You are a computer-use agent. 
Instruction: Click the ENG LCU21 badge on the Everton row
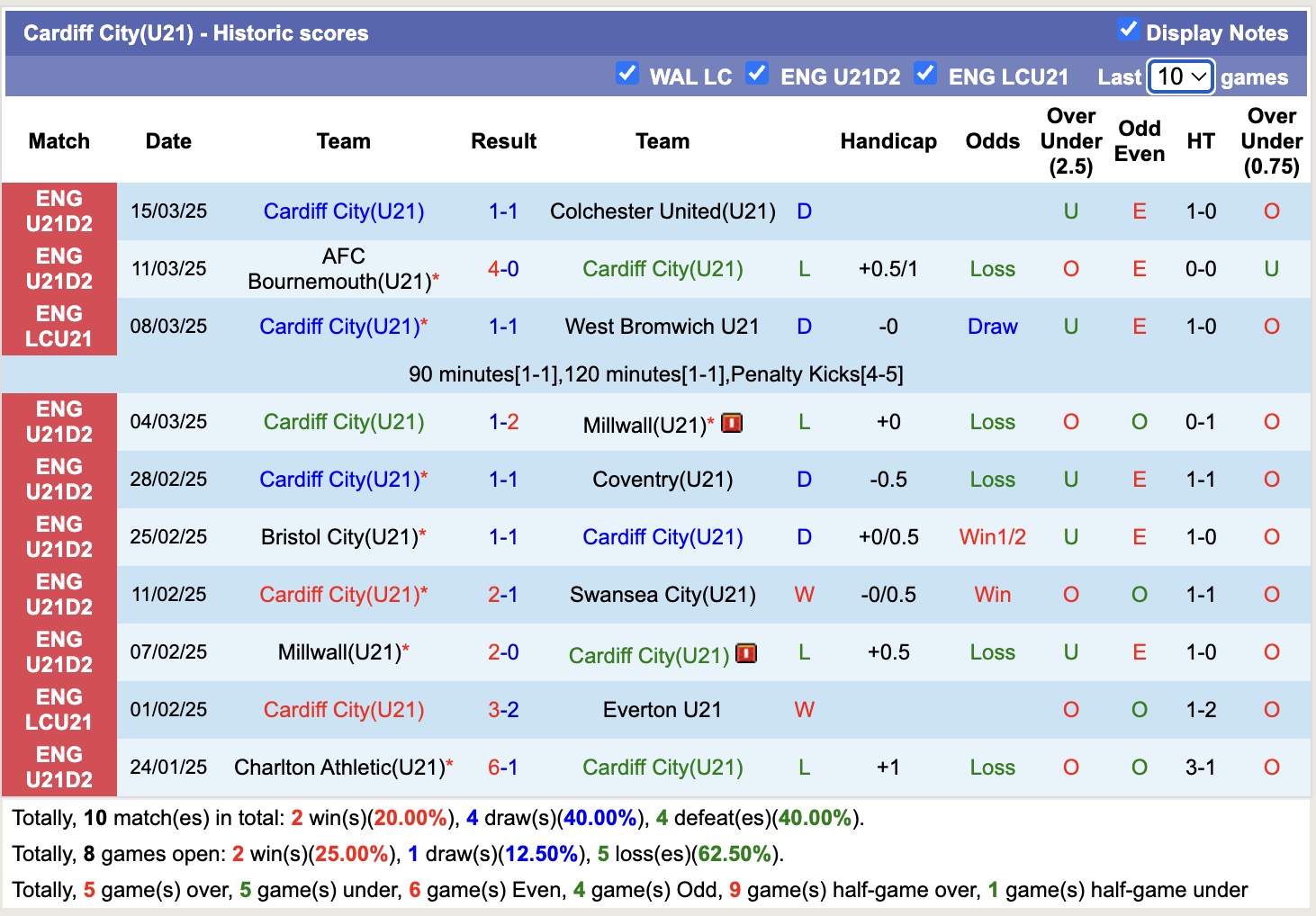click(x=59, y=709)
